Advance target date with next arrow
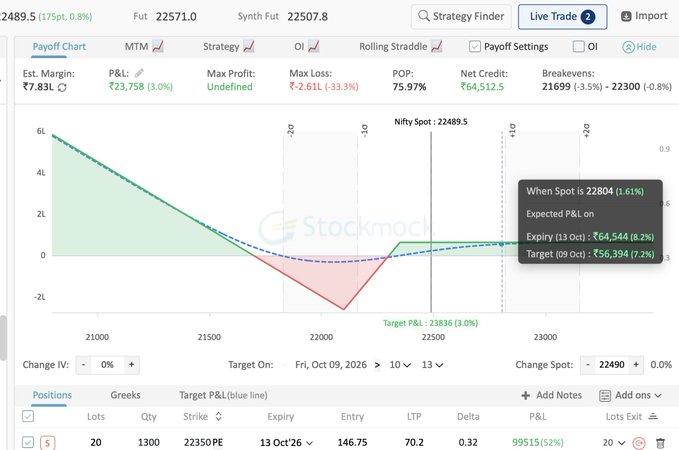This screenshot has height=450, width=679. pos(378,365)
